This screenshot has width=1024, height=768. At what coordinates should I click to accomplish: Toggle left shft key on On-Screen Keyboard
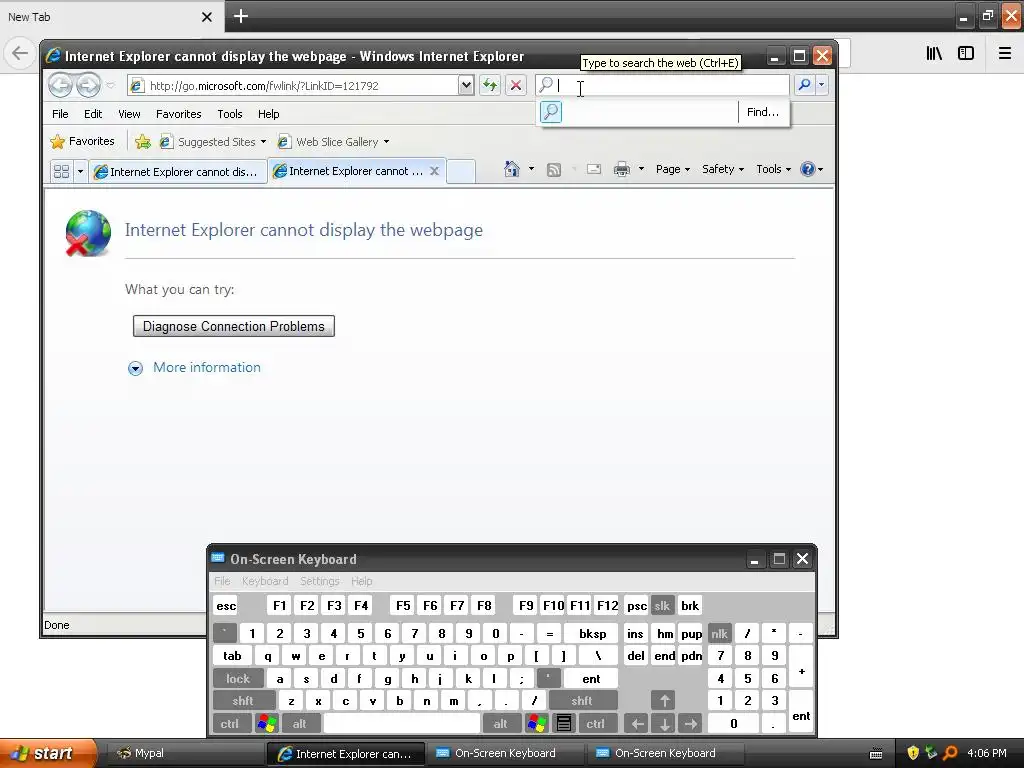point(242,701)
